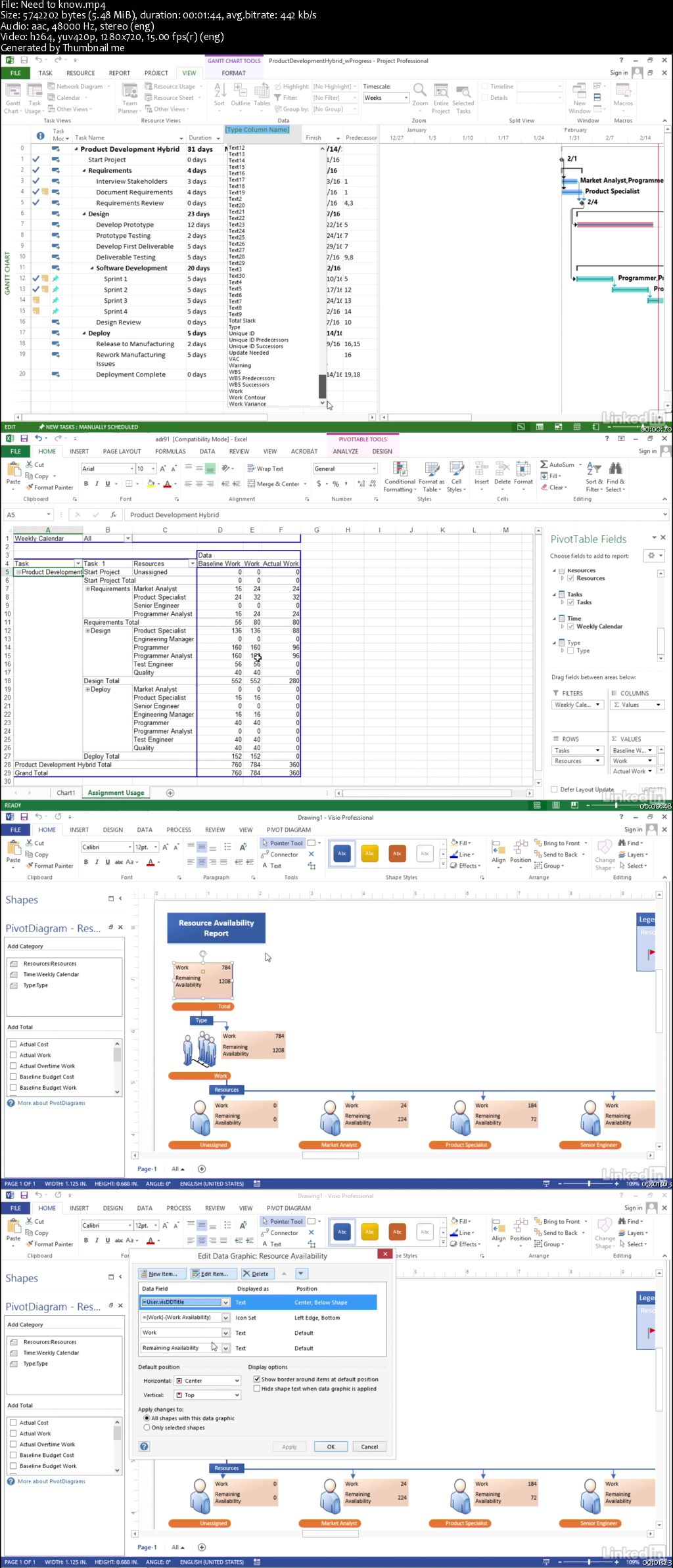Image resolution: width=673 pixels, height=1568 pixels.
Task: Click Format as Table in Excel
Action: [431, 477]
